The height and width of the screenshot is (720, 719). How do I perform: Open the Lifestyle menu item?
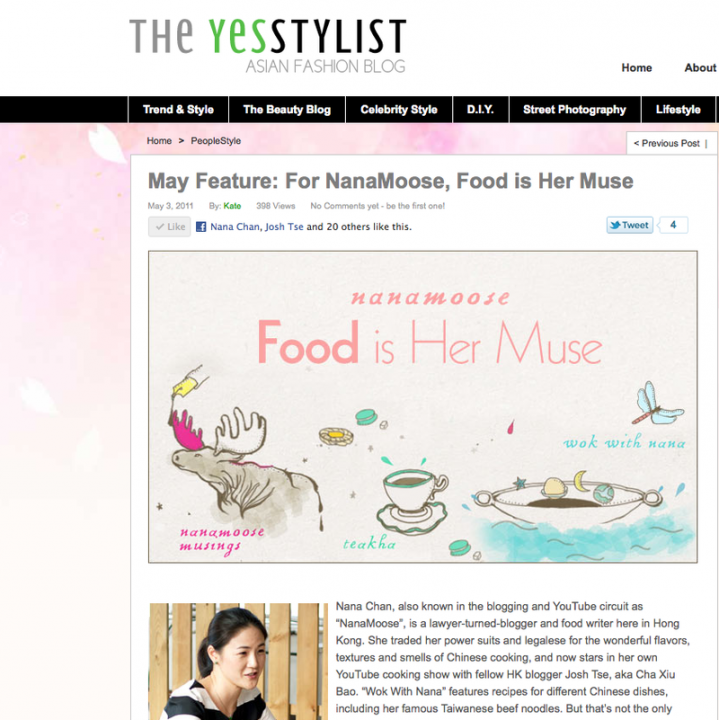point(678,110)
